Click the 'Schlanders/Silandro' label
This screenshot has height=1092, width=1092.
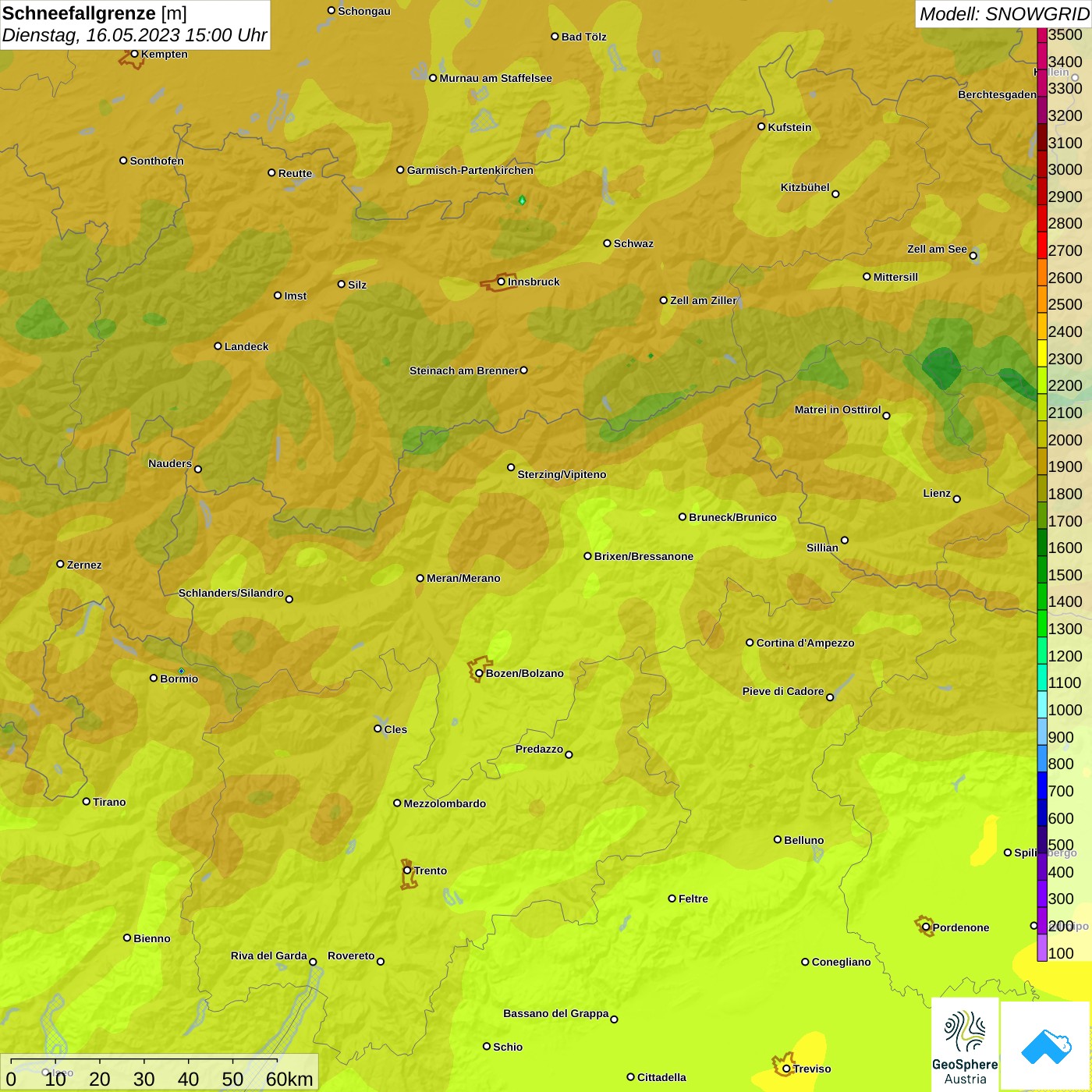coord(231,593)
